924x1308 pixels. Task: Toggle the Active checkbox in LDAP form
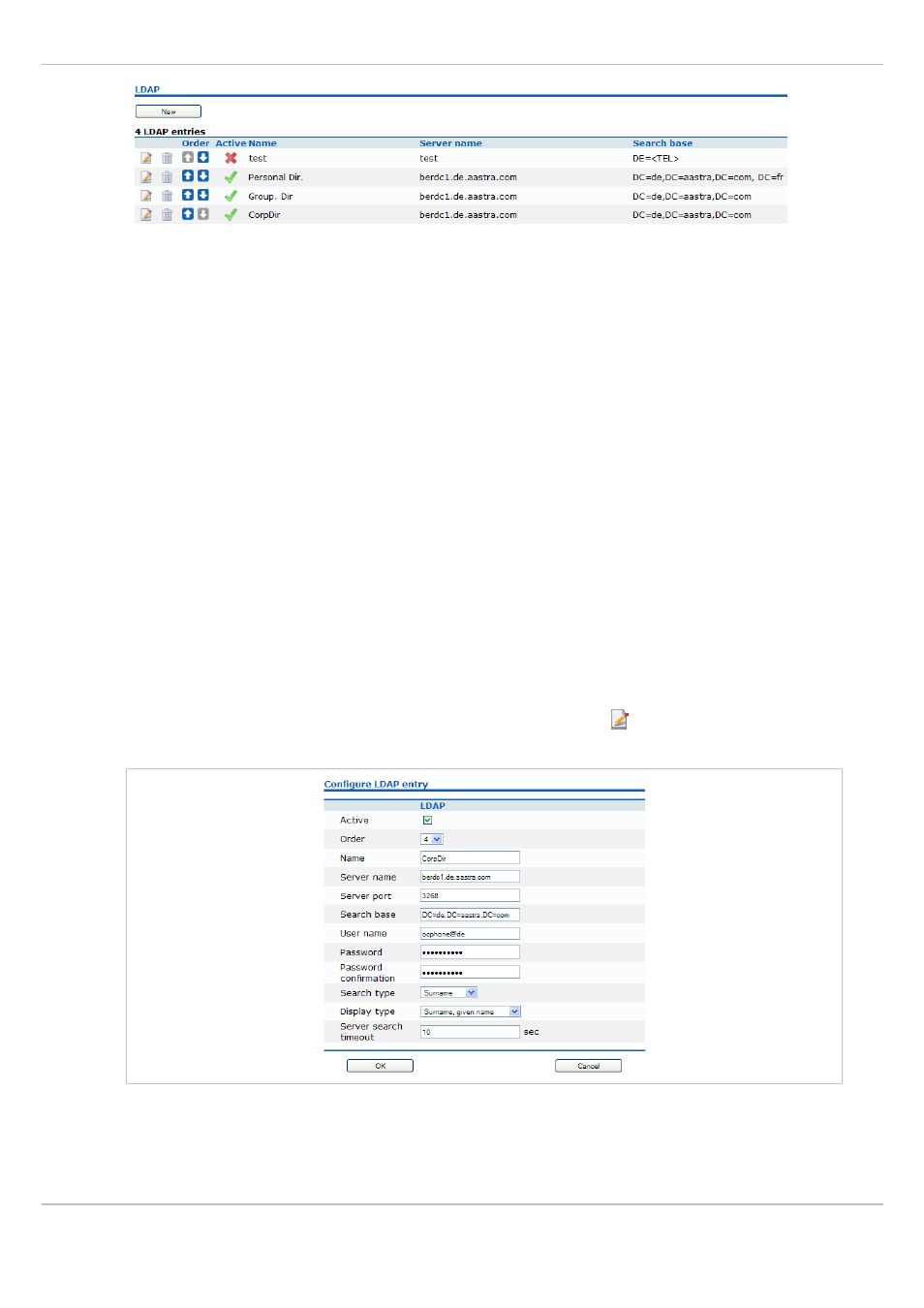427,821
